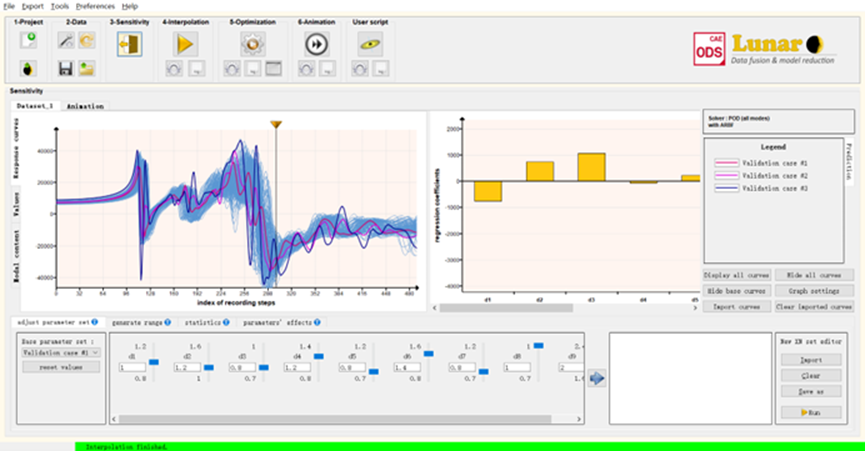
Task: Click Hide all curves button
Action: coord(814,275)
